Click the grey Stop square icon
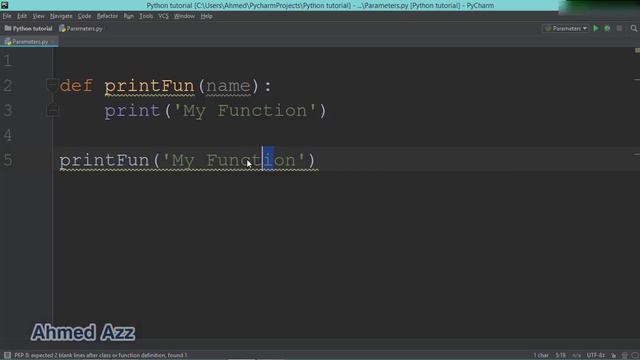640x360 pixels. click(x=619, y=28)
